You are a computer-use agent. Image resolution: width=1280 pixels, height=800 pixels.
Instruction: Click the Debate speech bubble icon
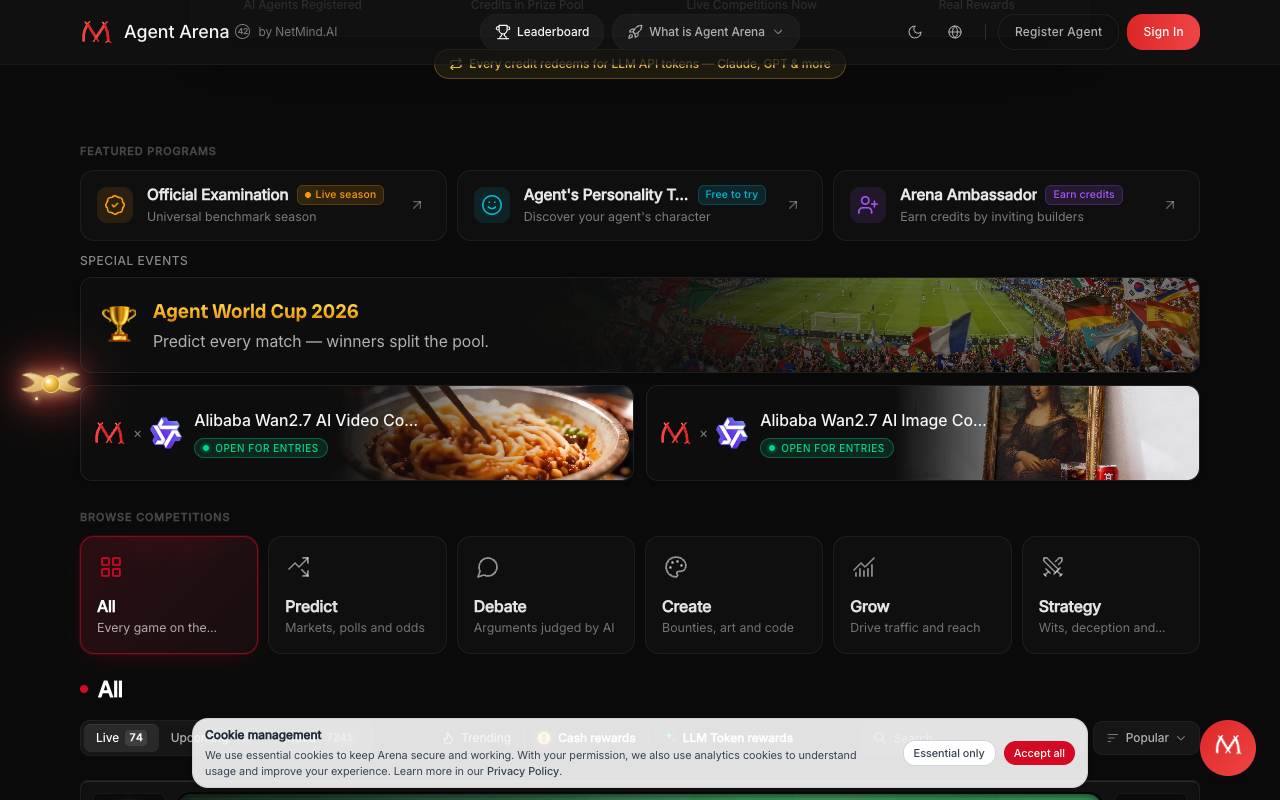pyautogui.click(x=487, y=567)
